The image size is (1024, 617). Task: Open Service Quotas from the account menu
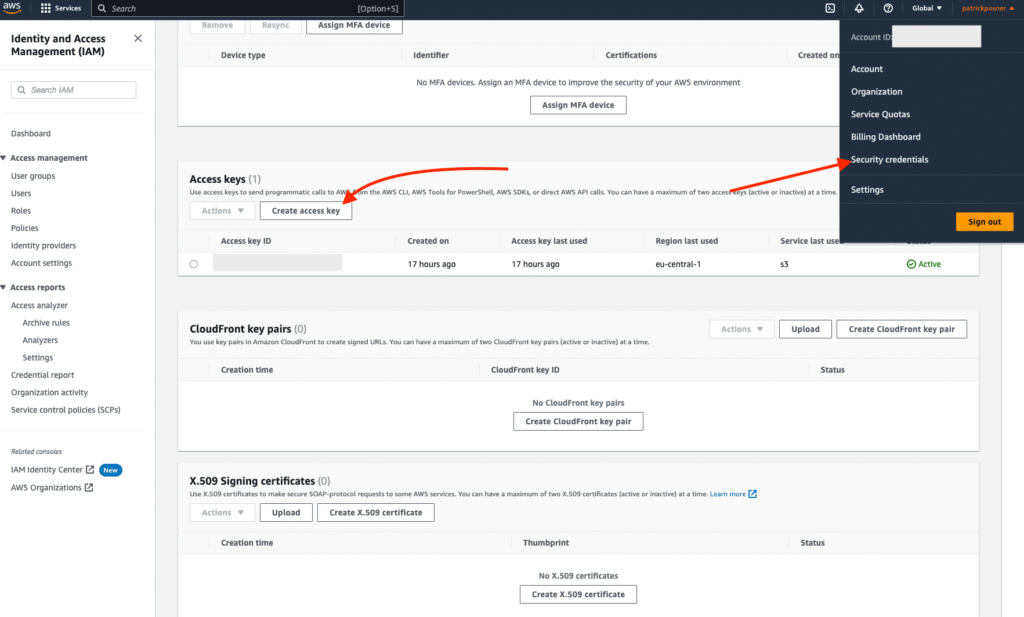880,114
